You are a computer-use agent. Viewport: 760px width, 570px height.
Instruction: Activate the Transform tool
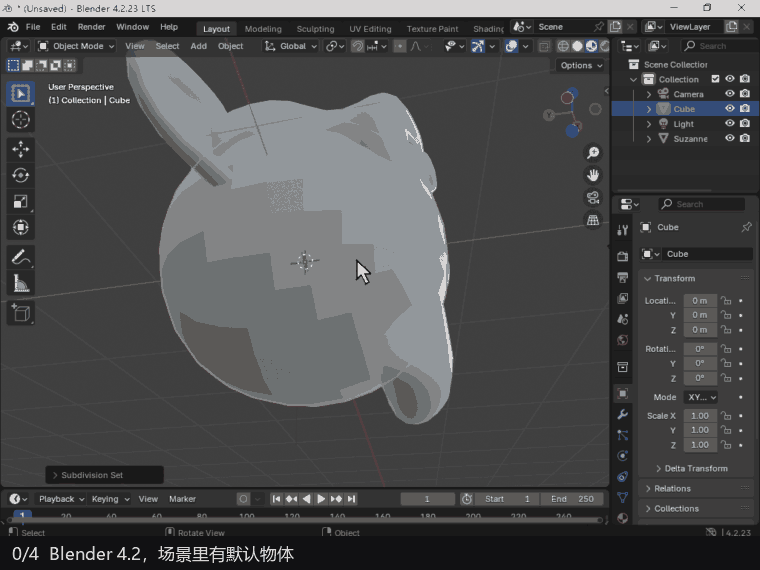[20, 227]
